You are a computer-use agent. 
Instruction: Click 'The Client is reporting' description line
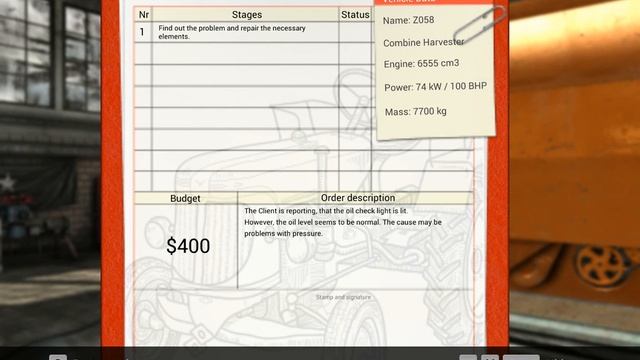pyautogui.click(x=326, y=211)
